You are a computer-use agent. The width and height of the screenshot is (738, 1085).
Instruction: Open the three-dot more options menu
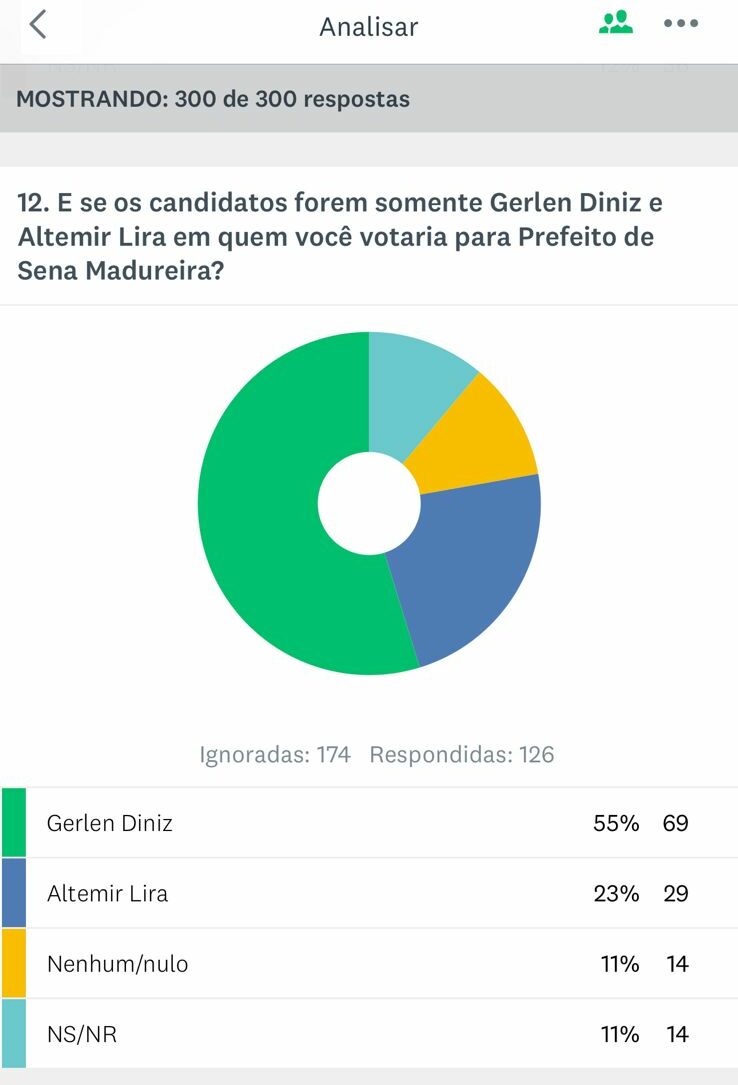681,24
